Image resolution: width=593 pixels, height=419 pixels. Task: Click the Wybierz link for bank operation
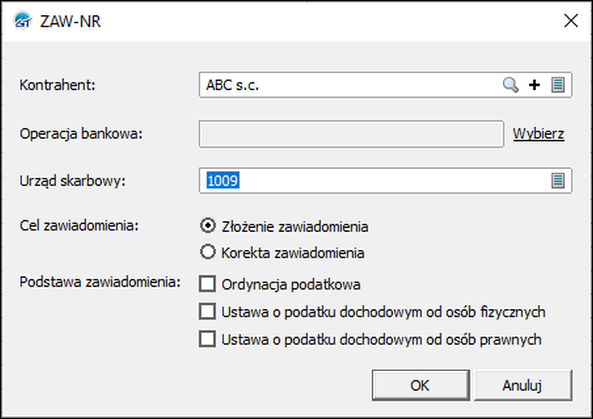pos(539,134)
